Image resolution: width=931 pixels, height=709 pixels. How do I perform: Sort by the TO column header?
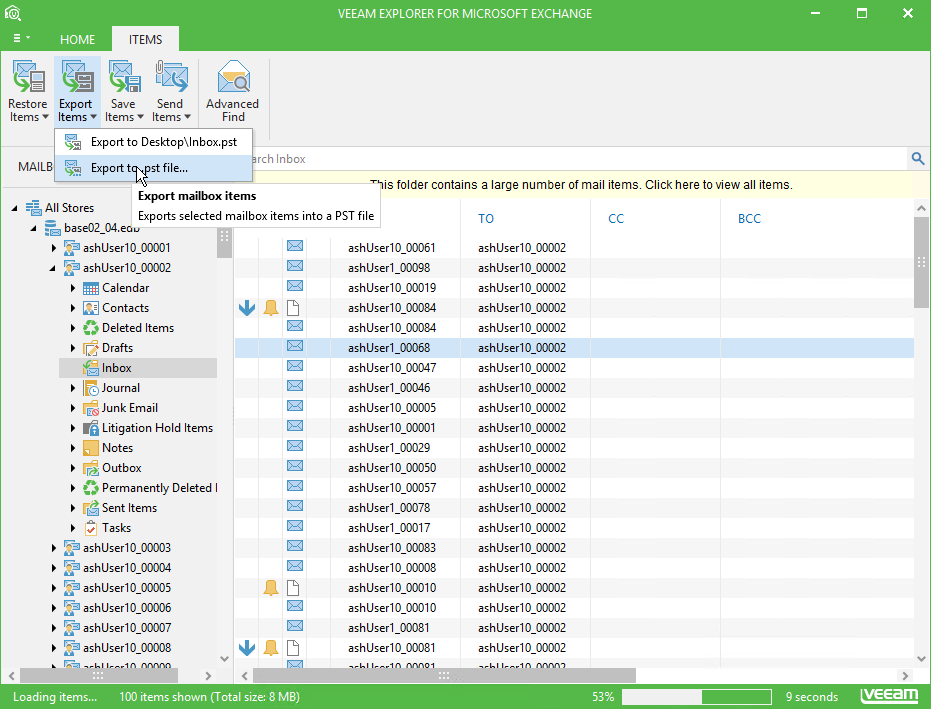(486, 219)
